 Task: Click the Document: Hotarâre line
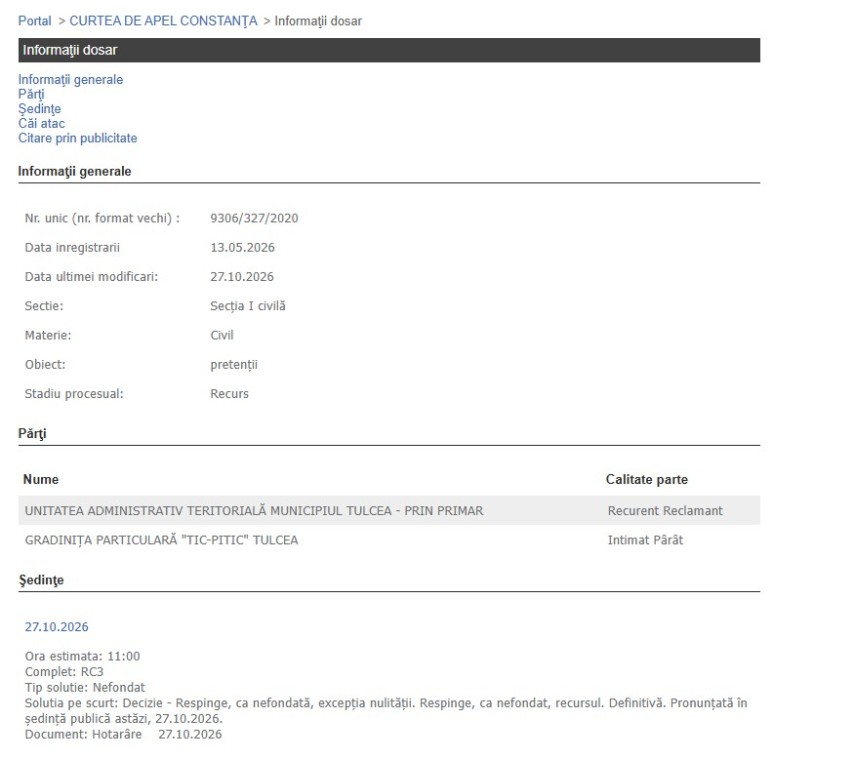point(123,734)
